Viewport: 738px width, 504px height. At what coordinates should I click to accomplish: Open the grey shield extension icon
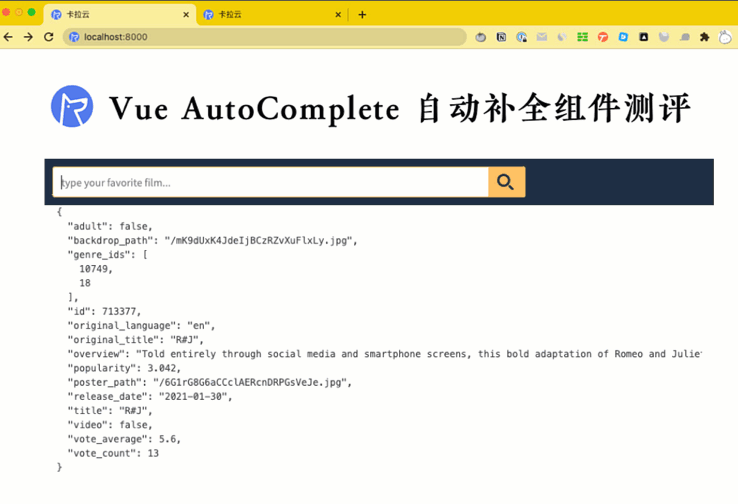664,37
